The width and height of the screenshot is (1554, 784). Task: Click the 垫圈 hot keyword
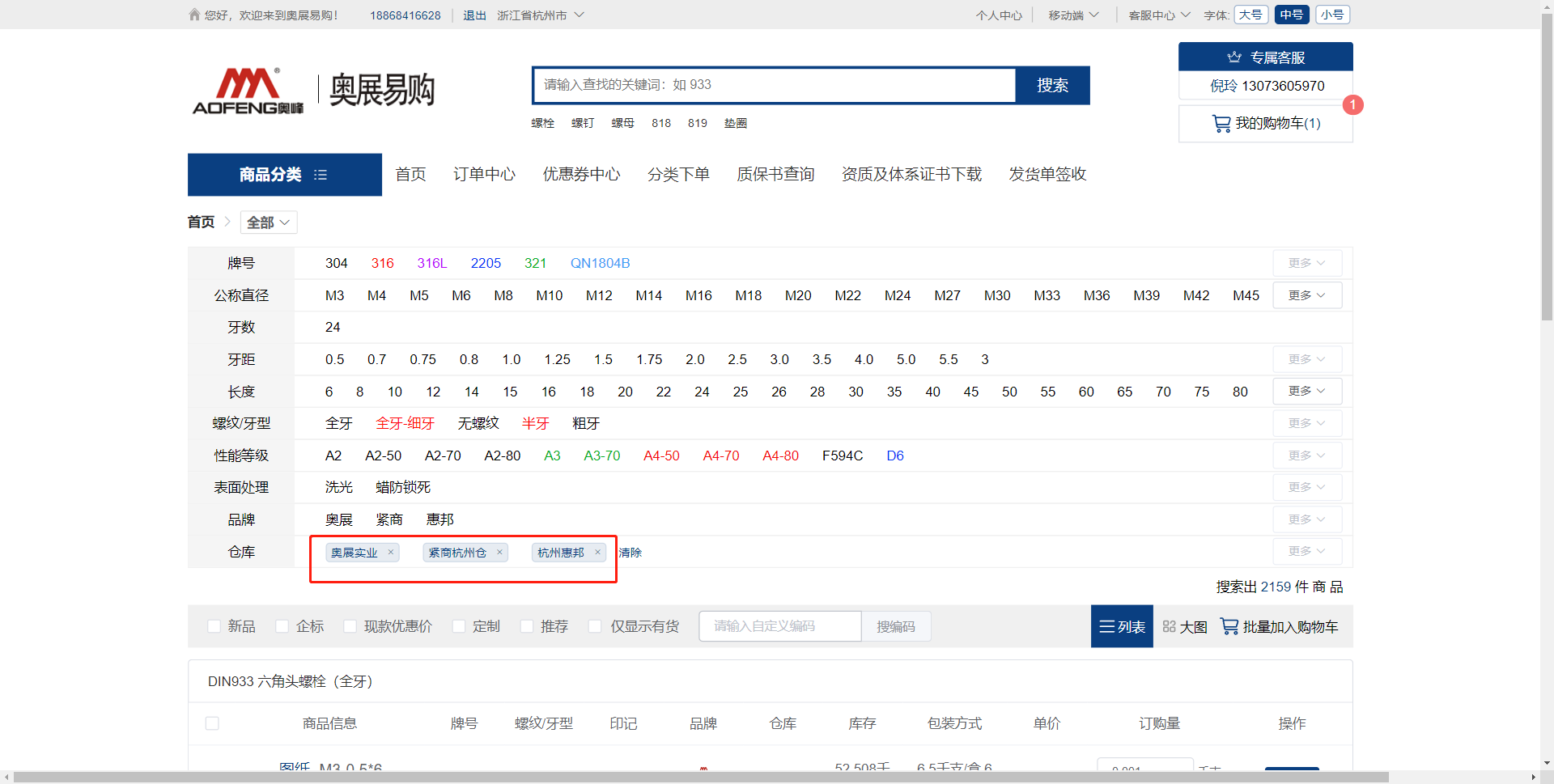click(736, 123)
